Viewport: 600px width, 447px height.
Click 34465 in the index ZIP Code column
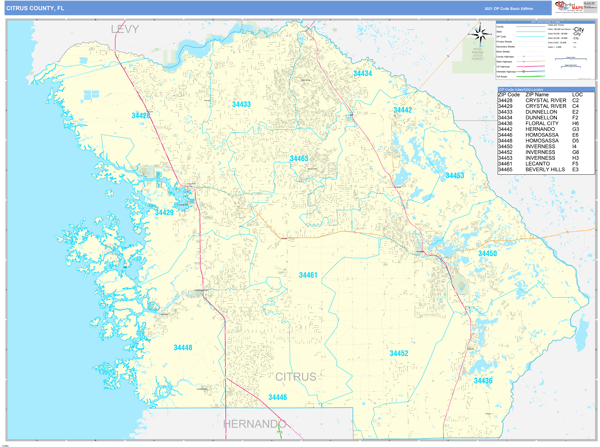505,169
